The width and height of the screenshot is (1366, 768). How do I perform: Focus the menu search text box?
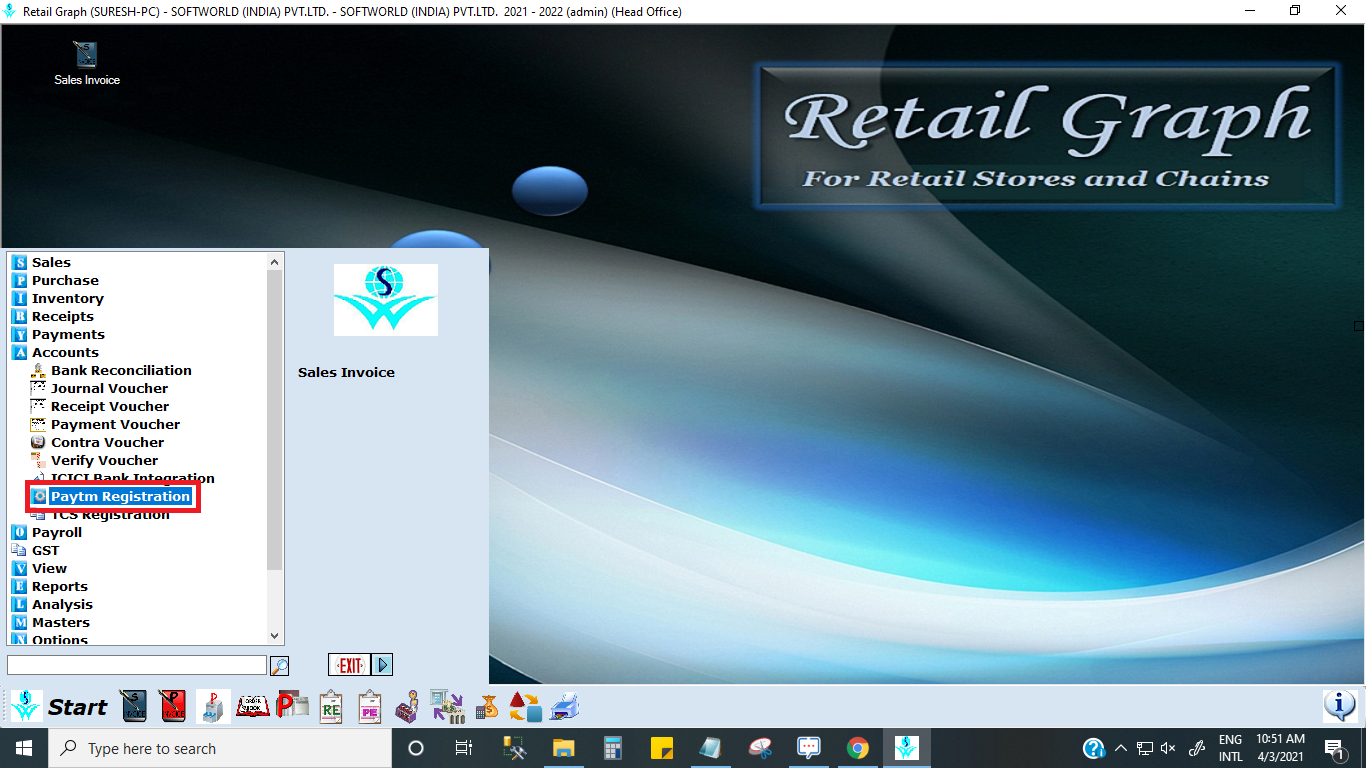point(137,665)
